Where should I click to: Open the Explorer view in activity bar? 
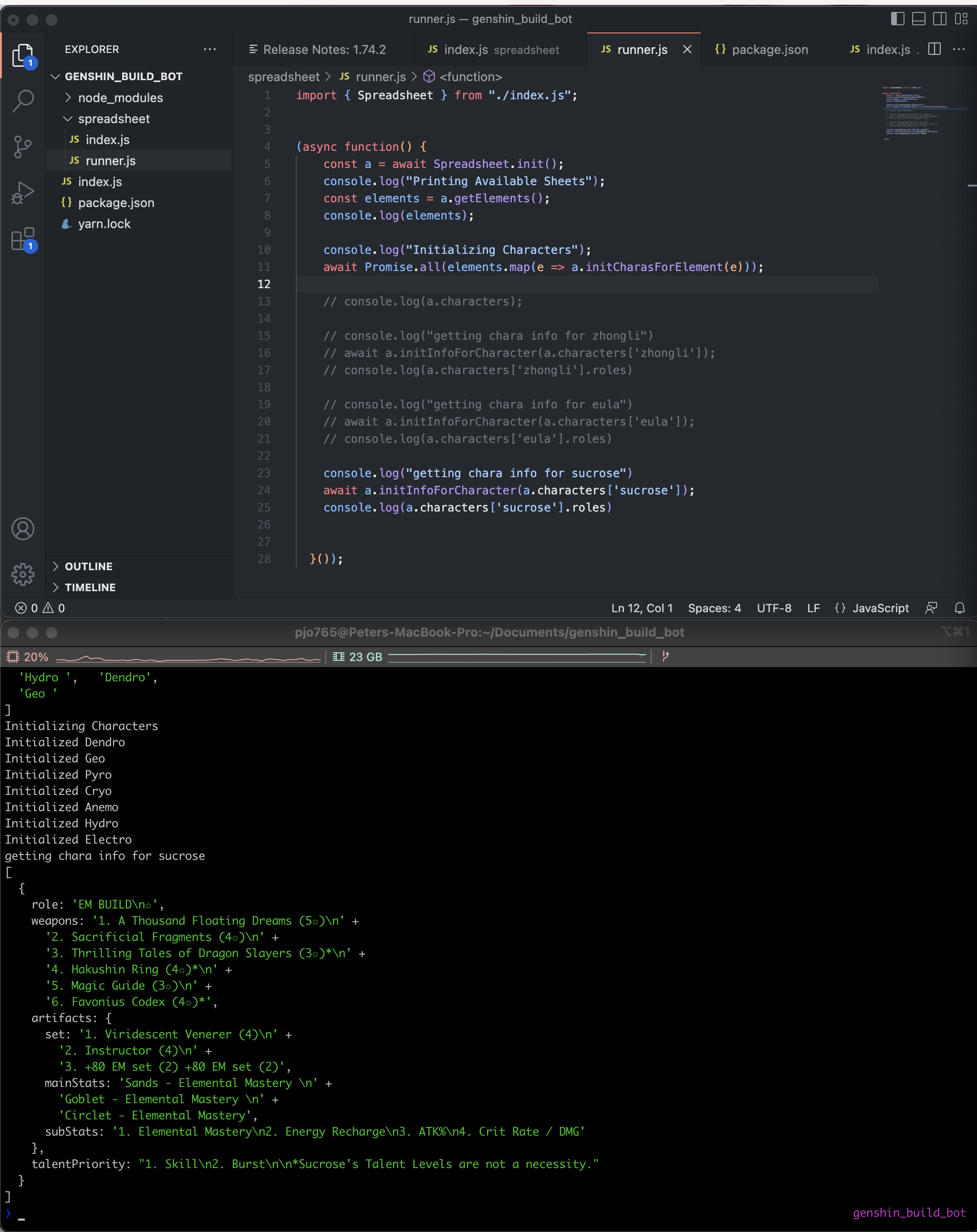(x=23, y=55)
